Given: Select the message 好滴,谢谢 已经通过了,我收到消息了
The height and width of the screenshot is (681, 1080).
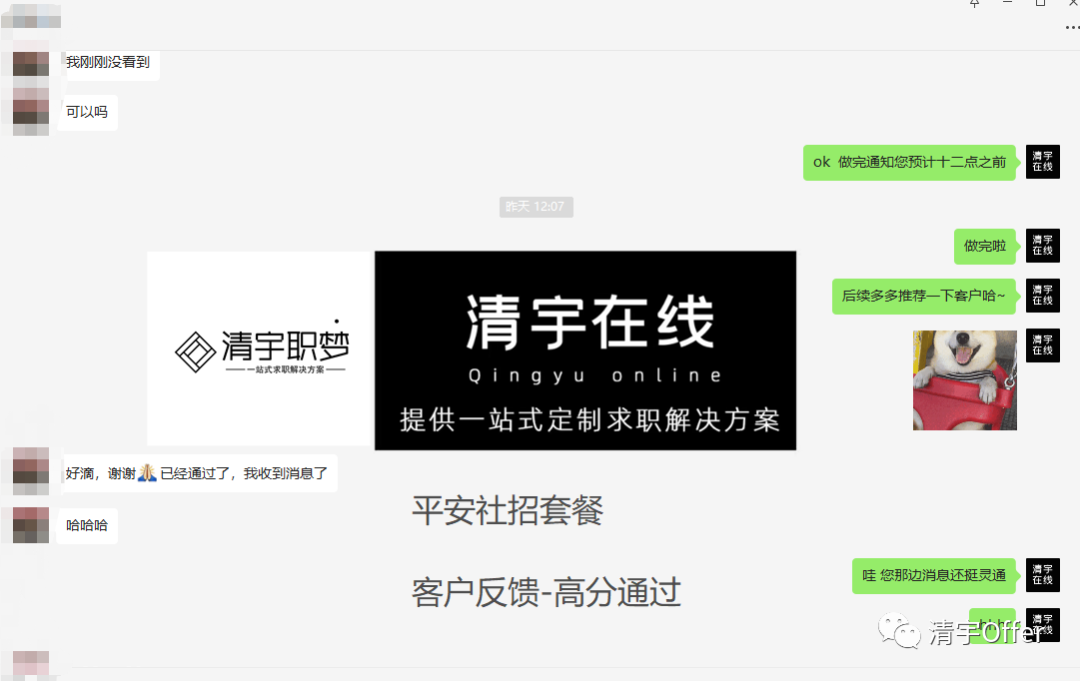Looking at the screenshot, I should point(197,473).
